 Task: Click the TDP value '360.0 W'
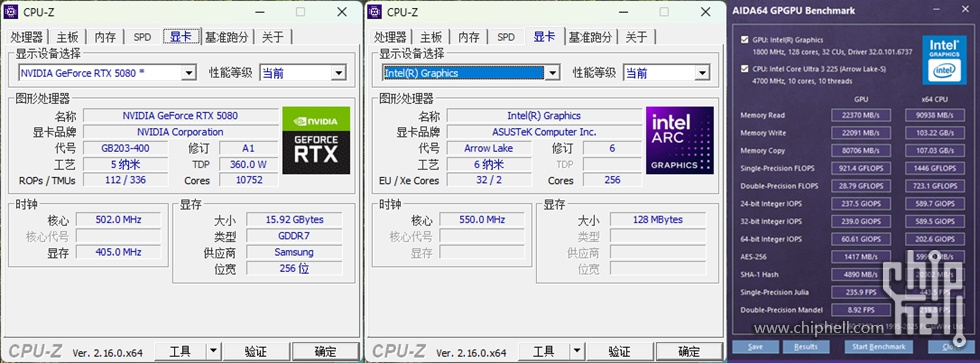click(249, 164)
